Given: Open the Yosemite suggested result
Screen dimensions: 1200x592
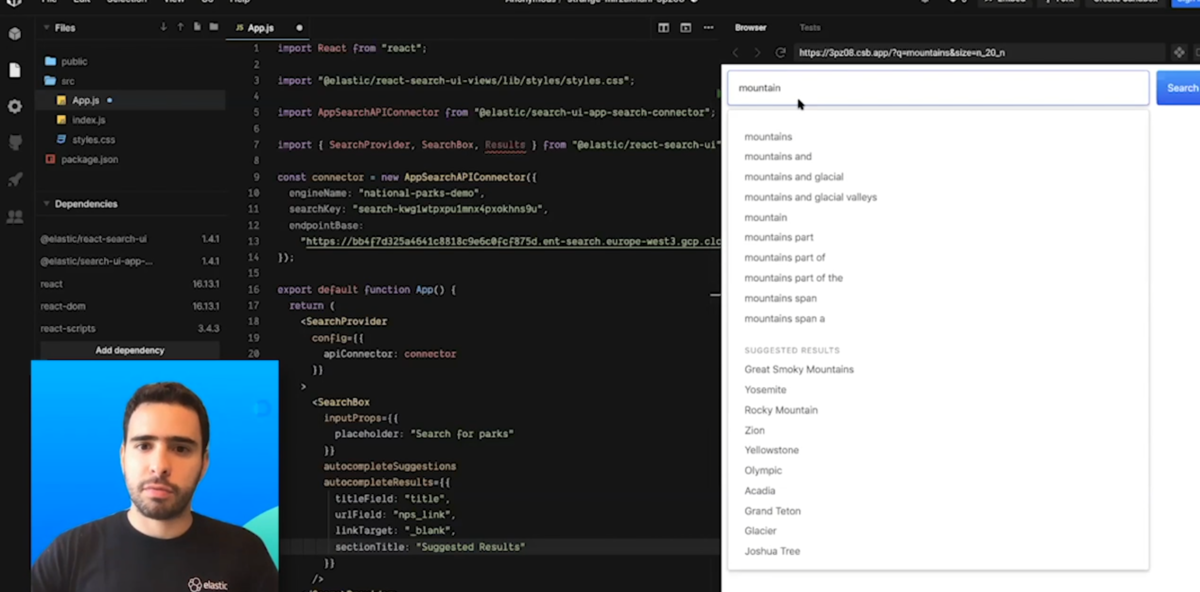Looking at the screenshot, I should tap(765, 390).
